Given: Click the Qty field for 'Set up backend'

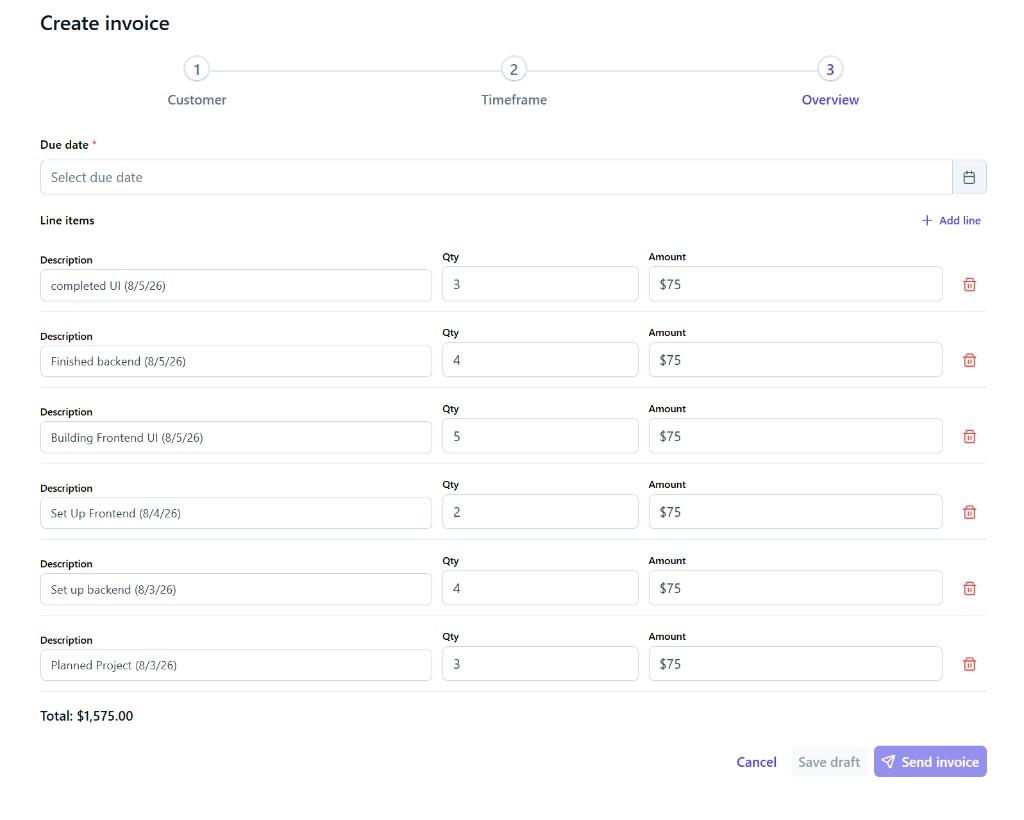Looking at the screenshot, I should [540, 588].
